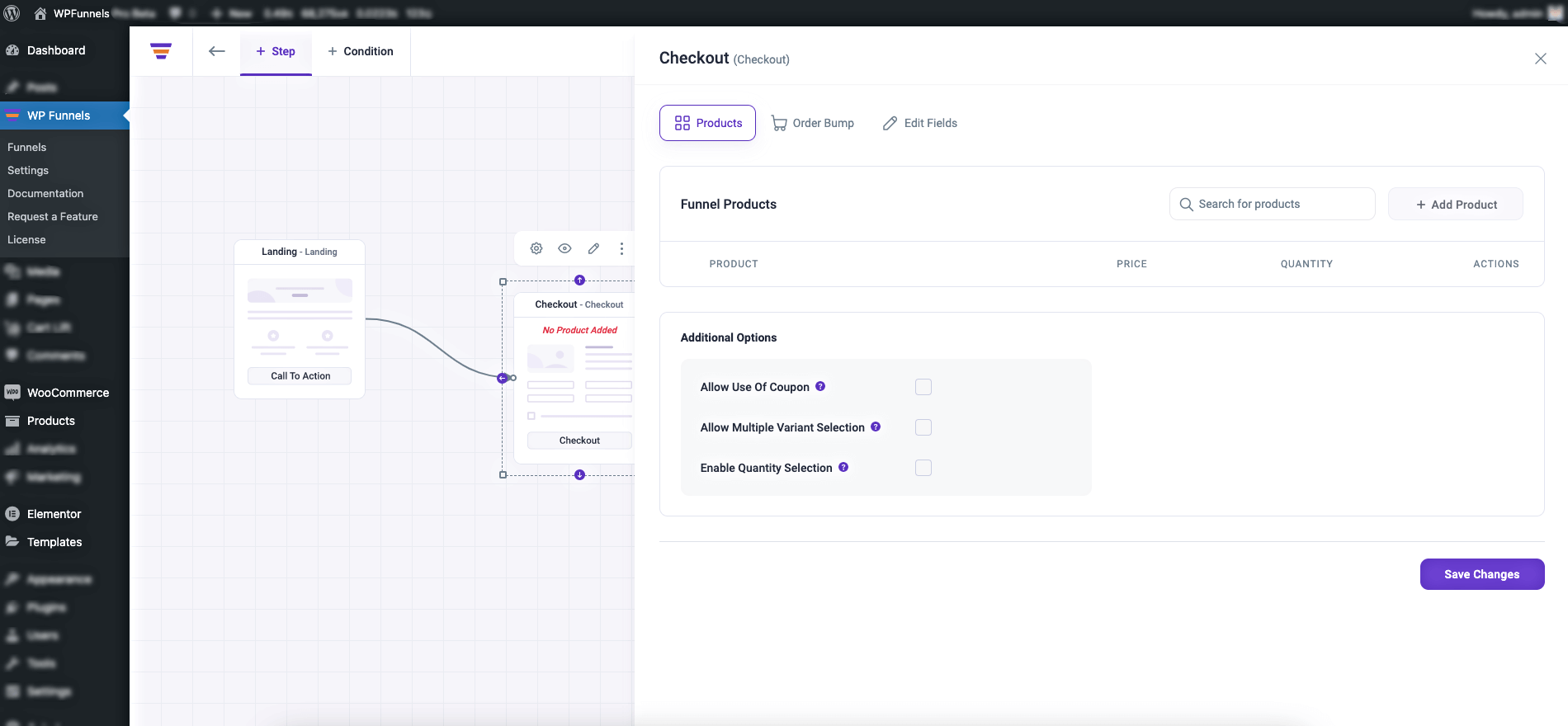The image size is (1568, 726).
Task: Open Request a Feature link
Action: coord(53,216)
